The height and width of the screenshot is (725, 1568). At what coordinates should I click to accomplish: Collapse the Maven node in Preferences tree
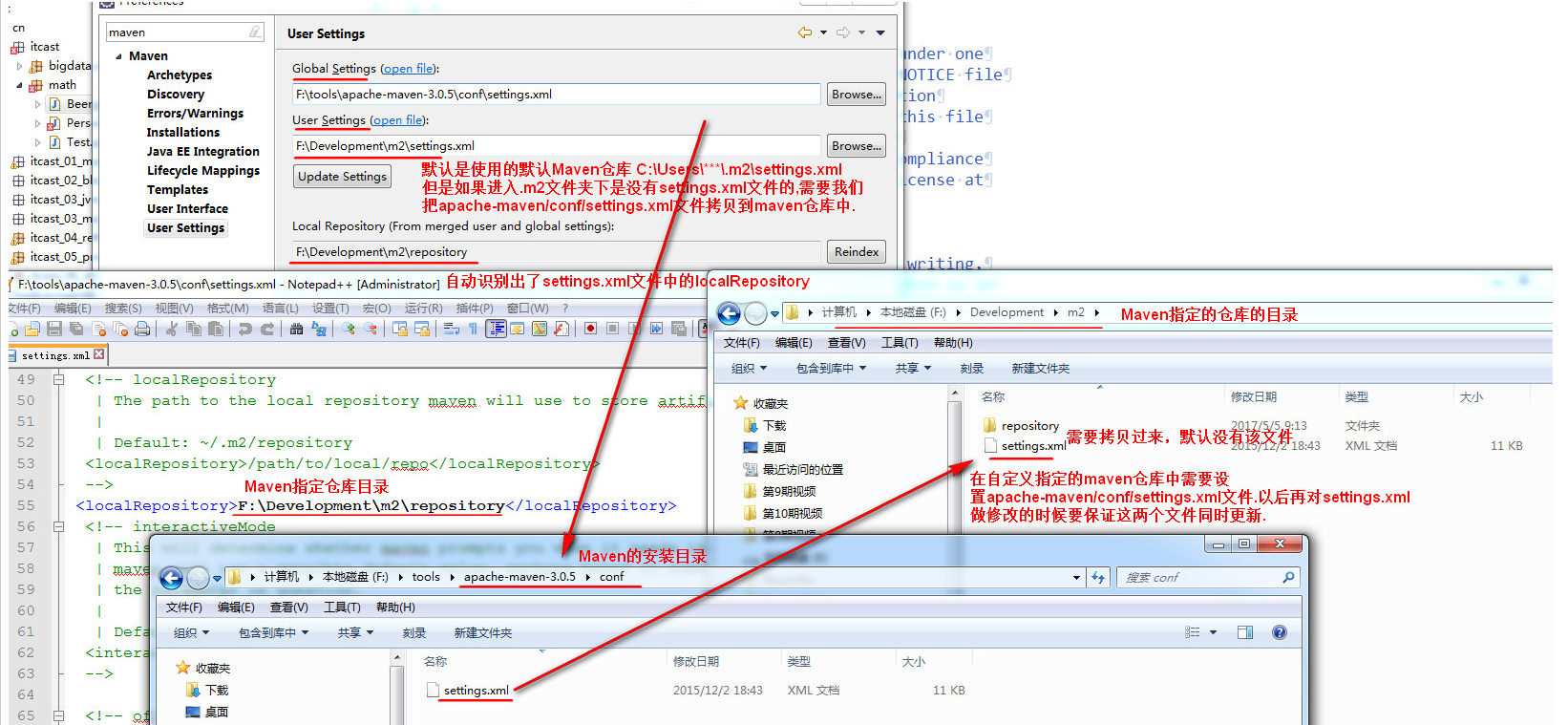118,56
